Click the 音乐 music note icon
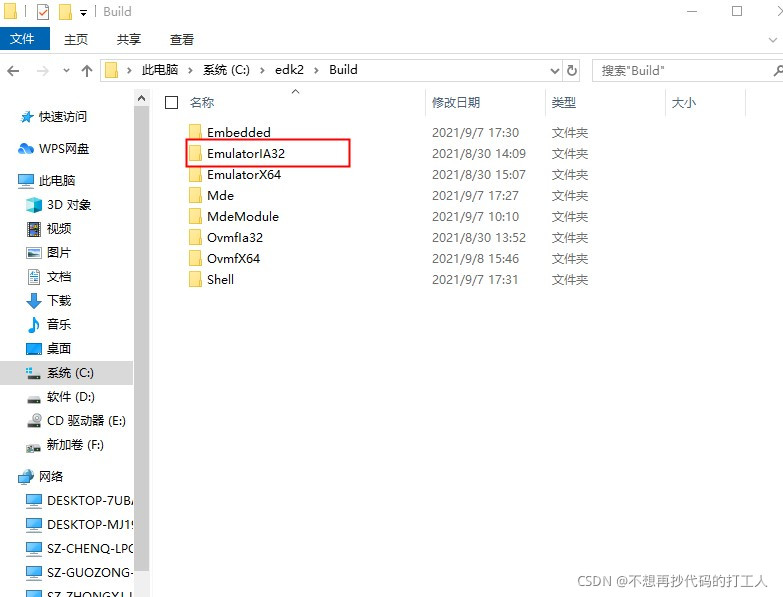The width and height of the screenshot is (783, 597). [33, 325]
